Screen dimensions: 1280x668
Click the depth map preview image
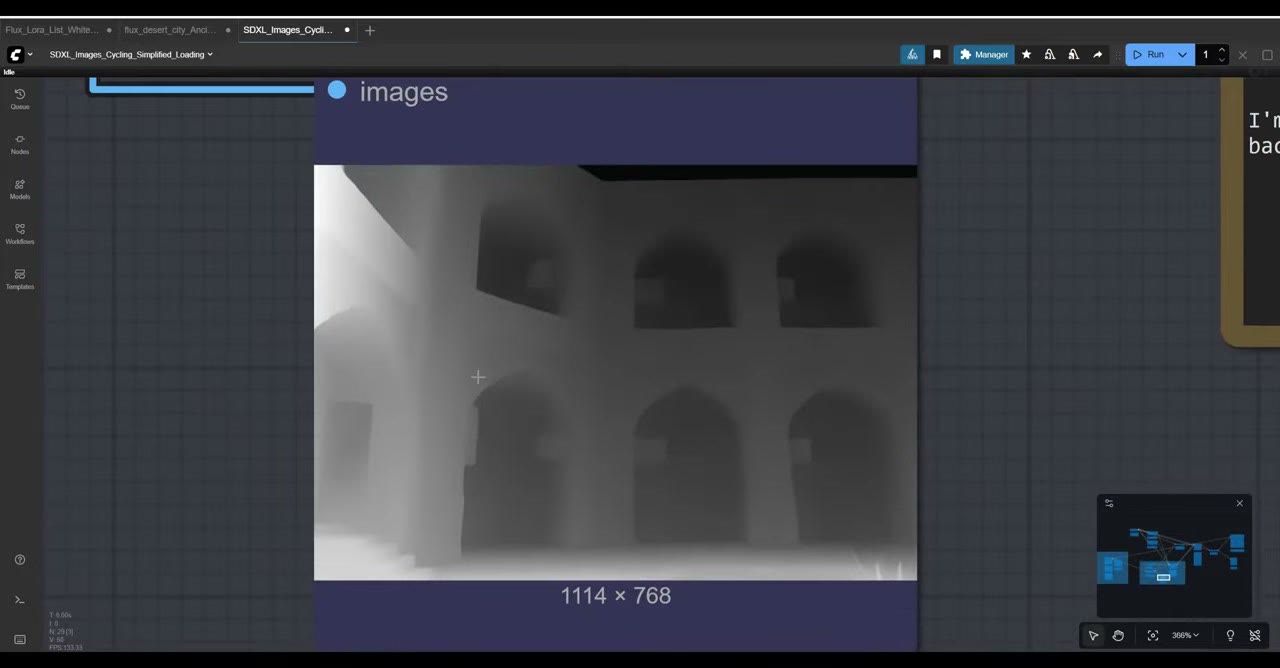tap(615, 372)
